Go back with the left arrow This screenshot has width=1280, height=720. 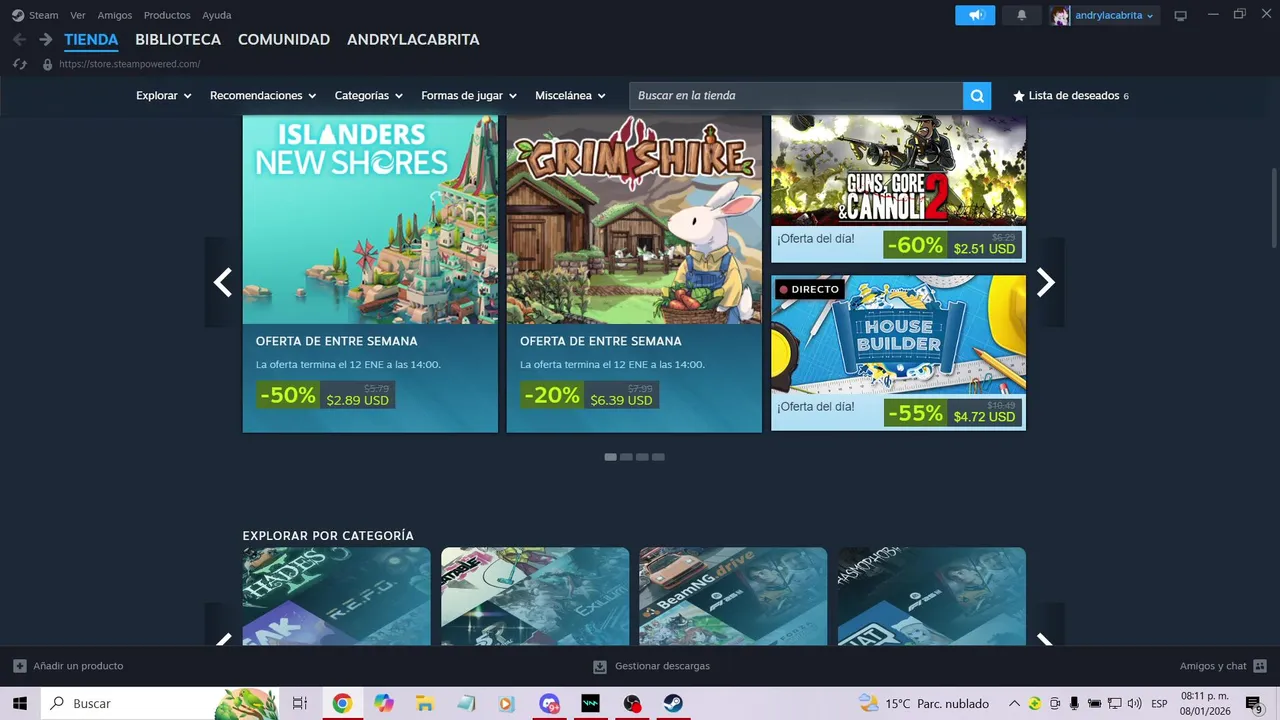pyautogui.click(x=19, y=40)
